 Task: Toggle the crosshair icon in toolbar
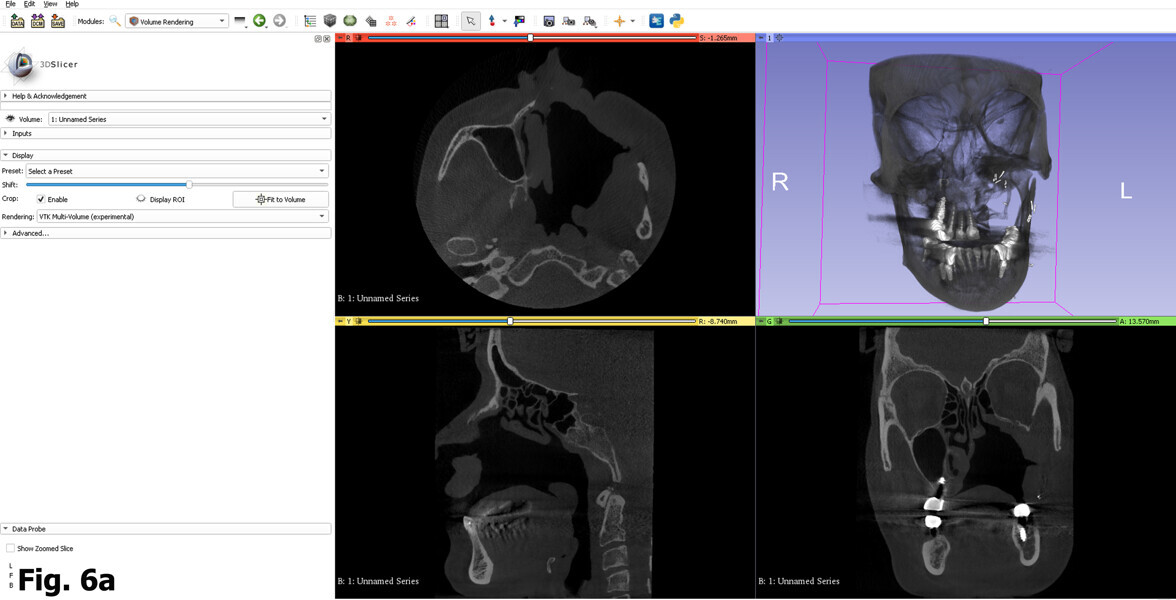tap(619, 21)
